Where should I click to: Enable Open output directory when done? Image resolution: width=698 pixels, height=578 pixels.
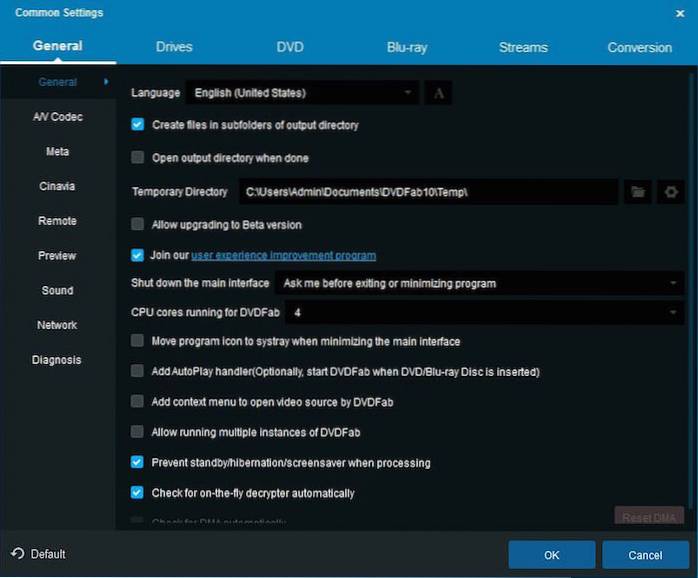(138, 158)
